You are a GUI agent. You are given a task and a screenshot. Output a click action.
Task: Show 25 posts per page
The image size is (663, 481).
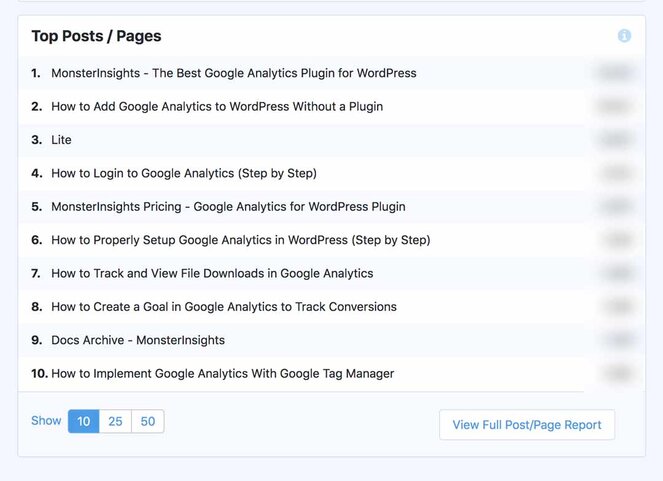(x=116, y=422)
